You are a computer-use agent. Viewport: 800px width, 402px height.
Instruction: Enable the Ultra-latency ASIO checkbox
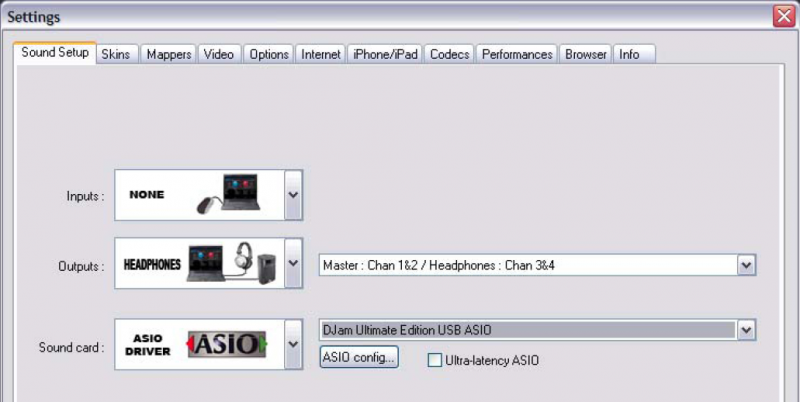tap(435, 361)
